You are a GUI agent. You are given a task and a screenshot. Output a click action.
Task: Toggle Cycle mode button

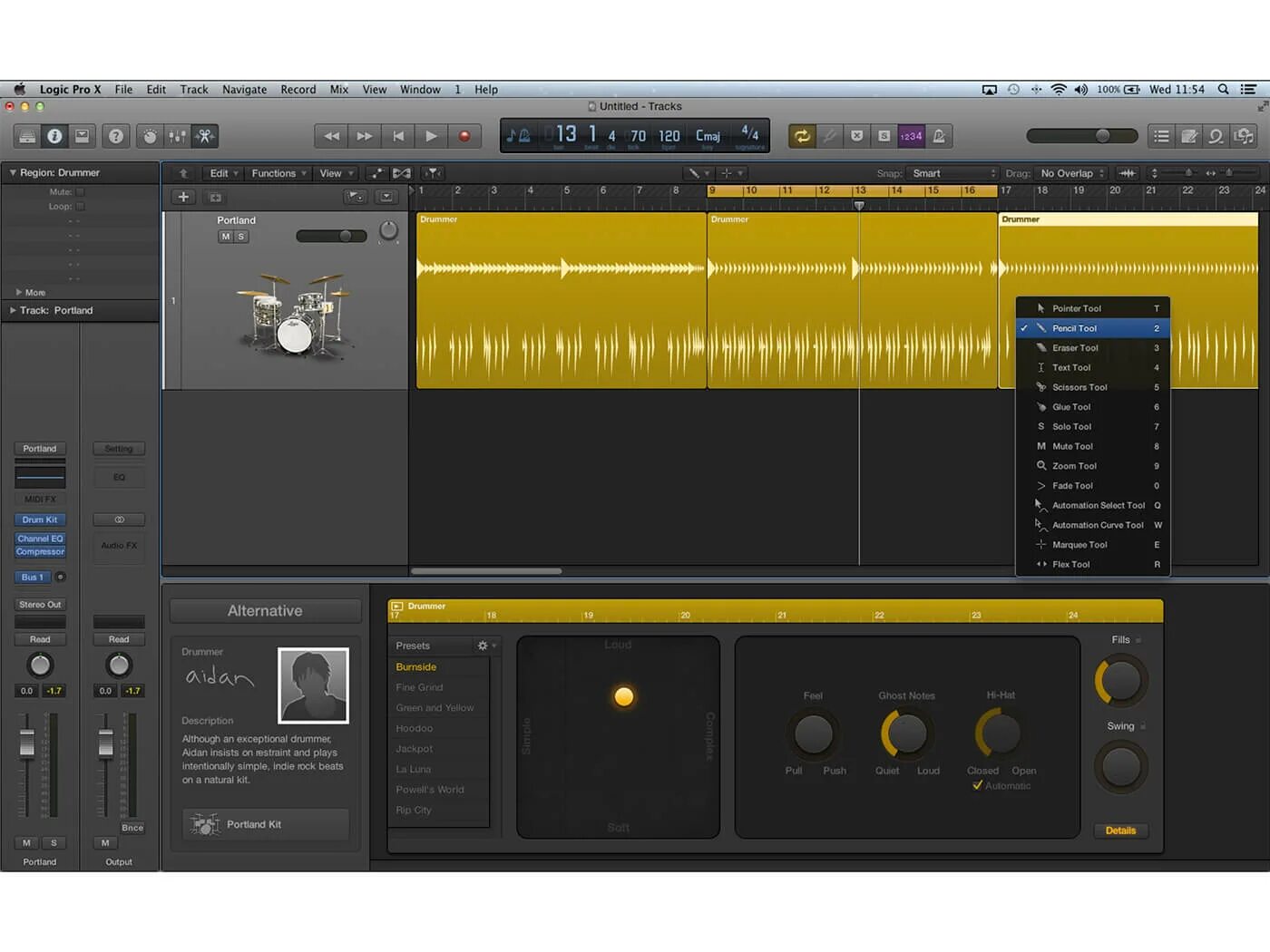[802, 136]
